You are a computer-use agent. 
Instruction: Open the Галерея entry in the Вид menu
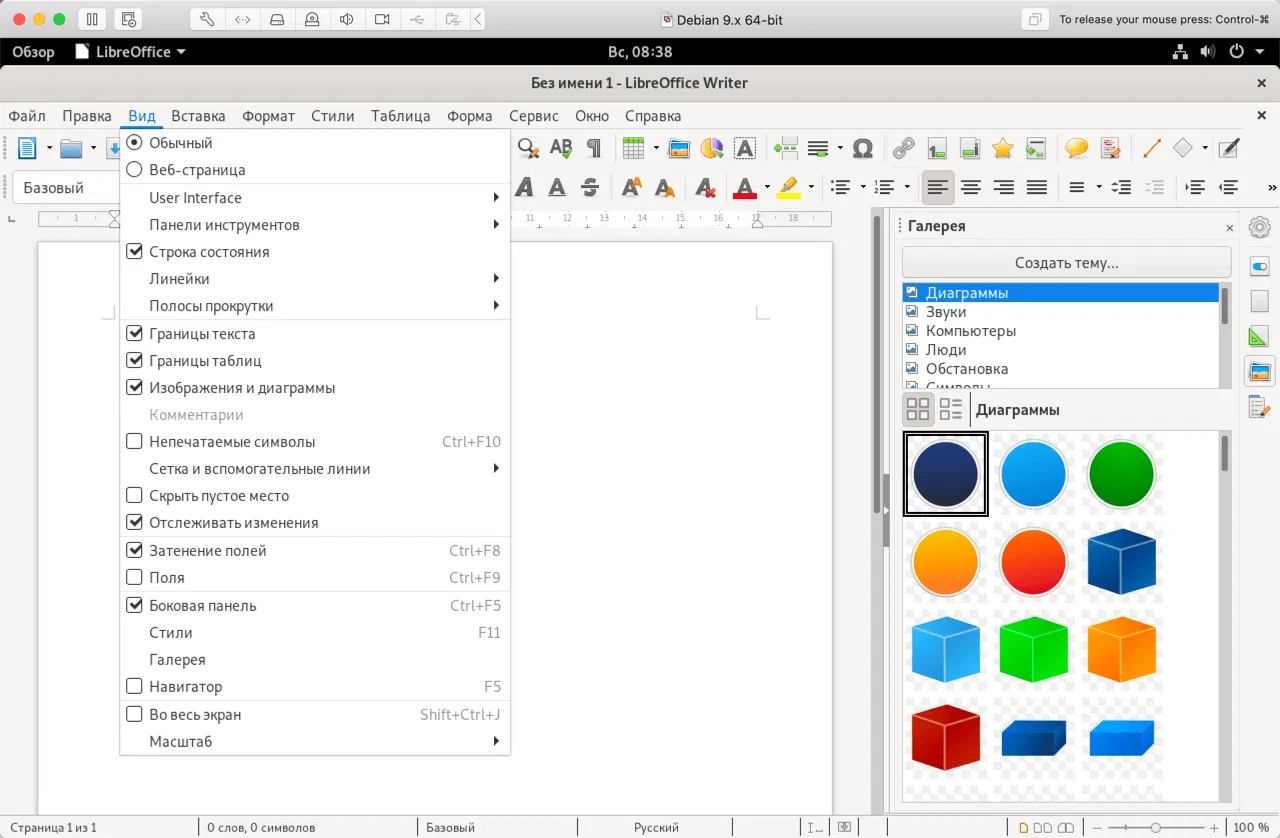click(315, 660)
